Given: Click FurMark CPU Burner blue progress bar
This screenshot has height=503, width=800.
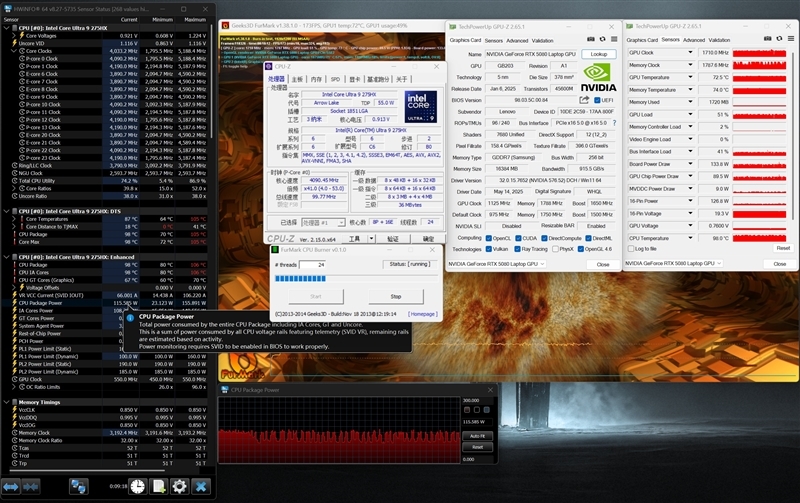Looking at the screenshot, I should point(300,278).
